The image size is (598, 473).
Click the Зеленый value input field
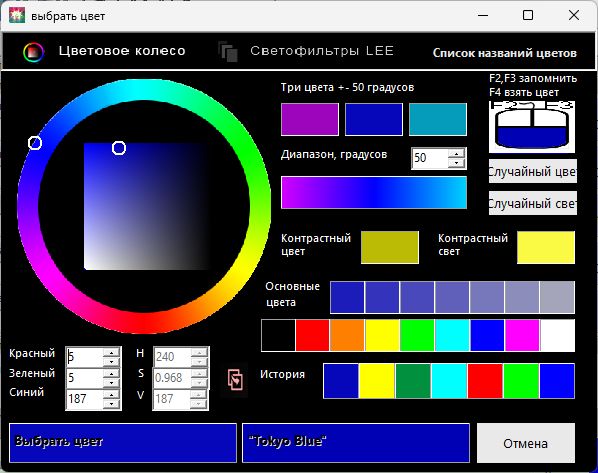click(85, 378)
